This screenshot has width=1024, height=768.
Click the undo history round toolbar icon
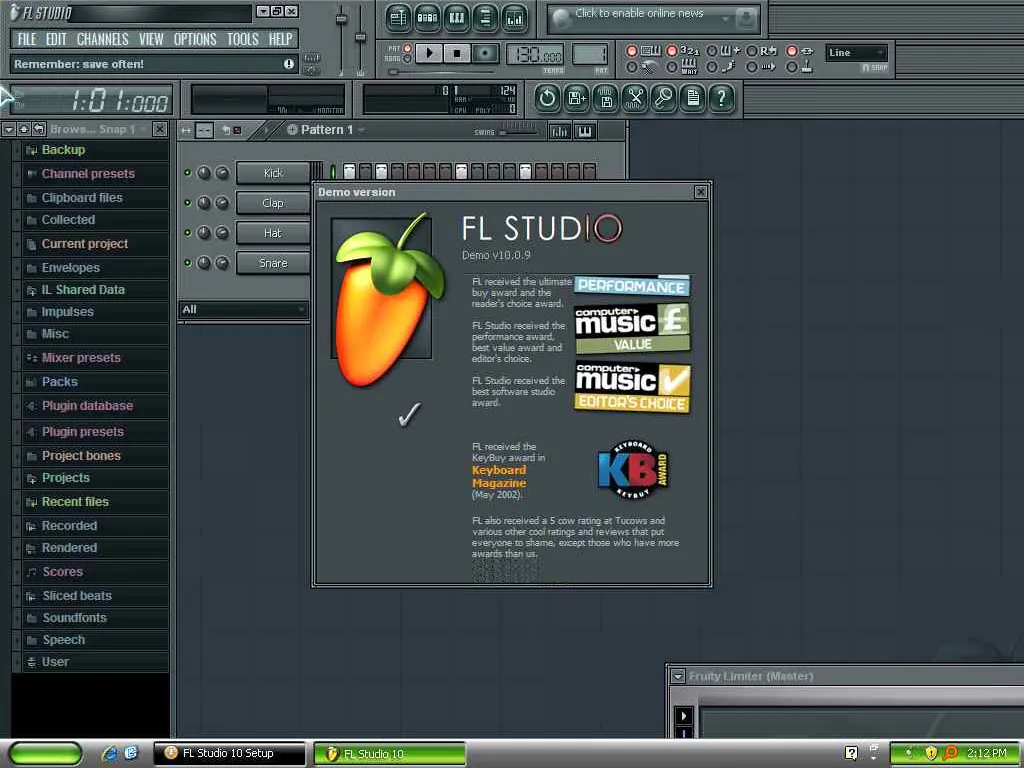point(547,99)
